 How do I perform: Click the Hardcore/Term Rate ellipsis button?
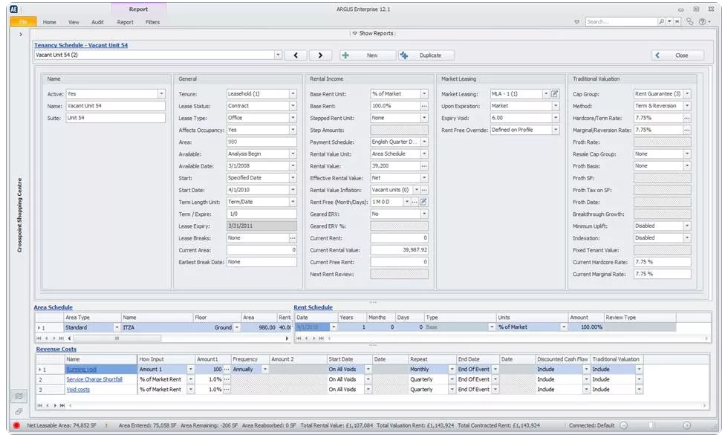687,118
